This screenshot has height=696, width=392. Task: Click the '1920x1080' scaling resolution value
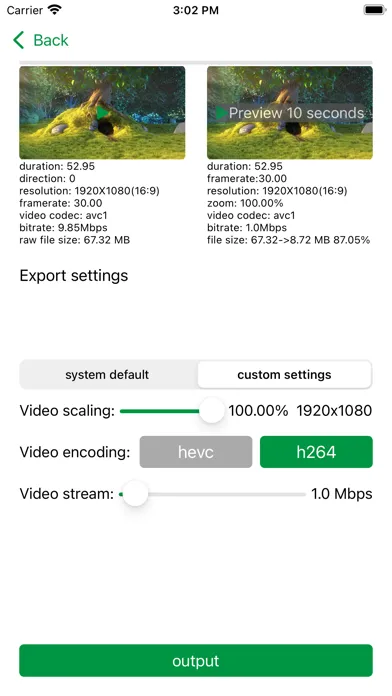coord(334,411)
